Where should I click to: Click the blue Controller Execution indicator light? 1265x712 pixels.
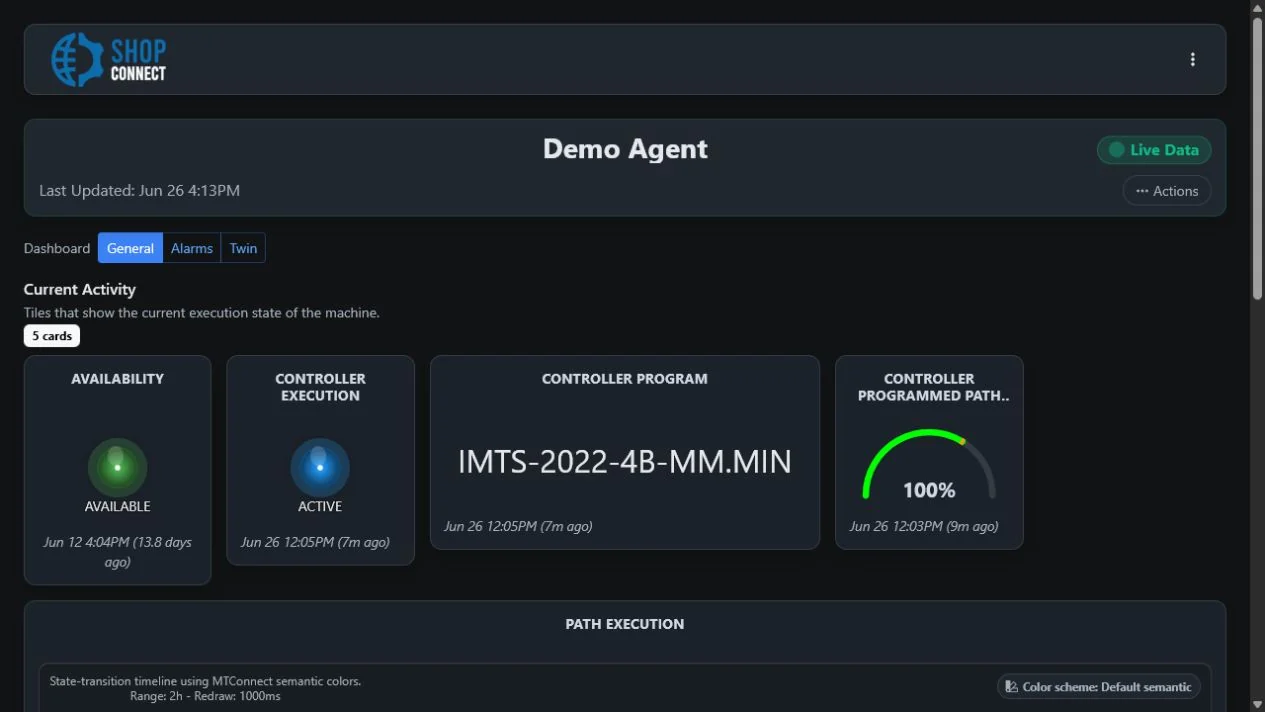click(320, 467)
